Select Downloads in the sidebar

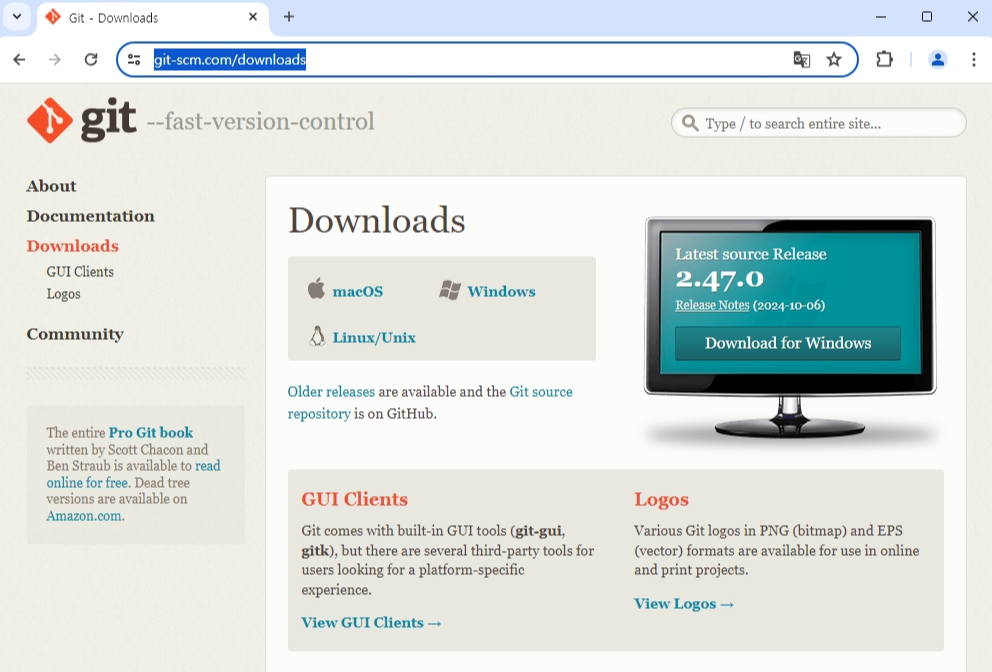[x=73, y=246]
